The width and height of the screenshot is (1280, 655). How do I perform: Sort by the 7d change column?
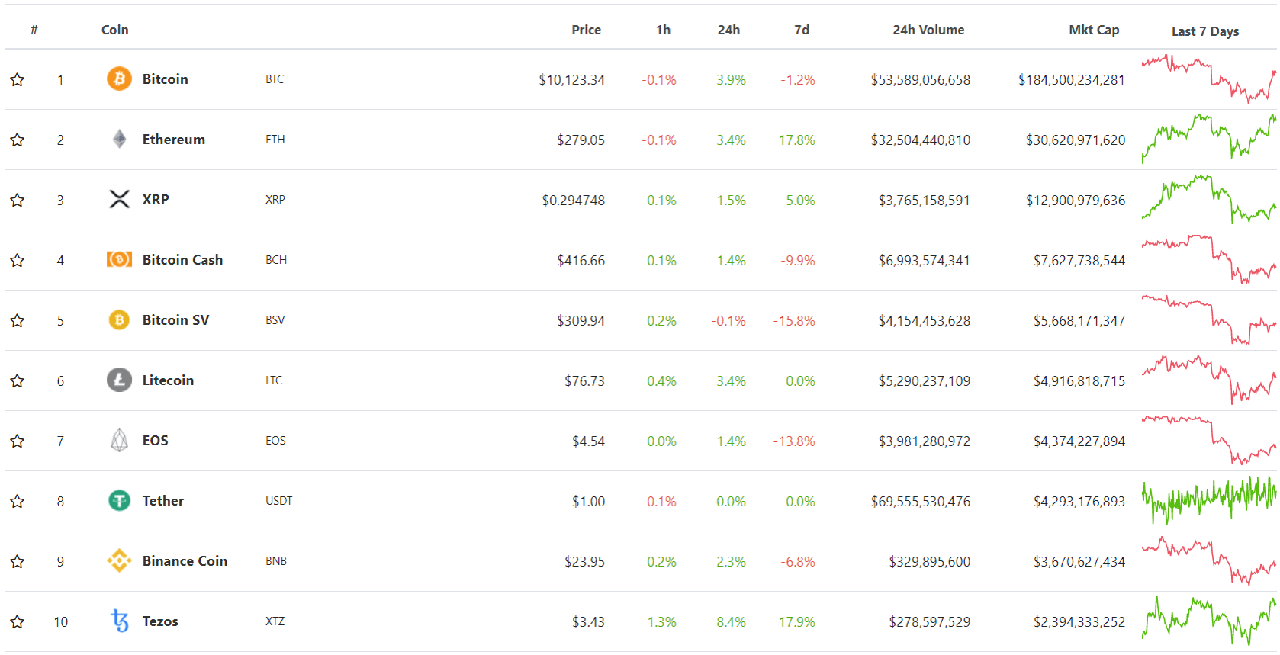coord(802,30)
